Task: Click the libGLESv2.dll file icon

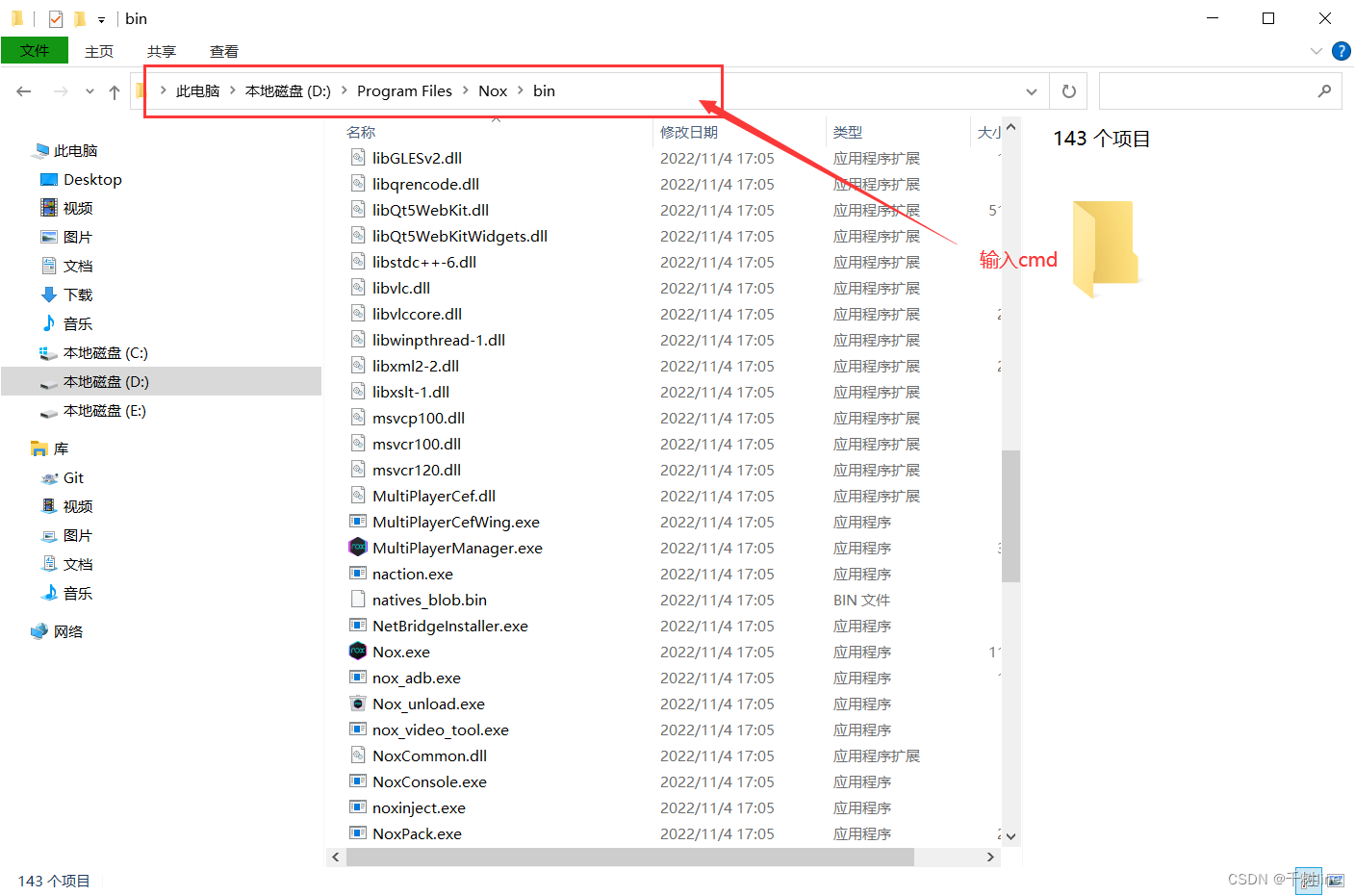Action: coord(358,158)
